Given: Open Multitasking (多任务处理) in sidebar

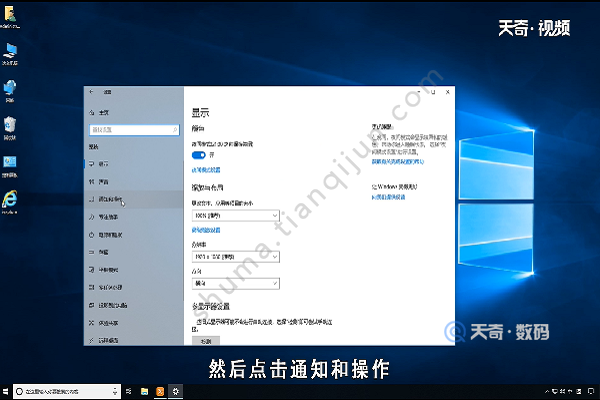Looking at the screenshot, I should pyautogui.click(x=134, y=287).
